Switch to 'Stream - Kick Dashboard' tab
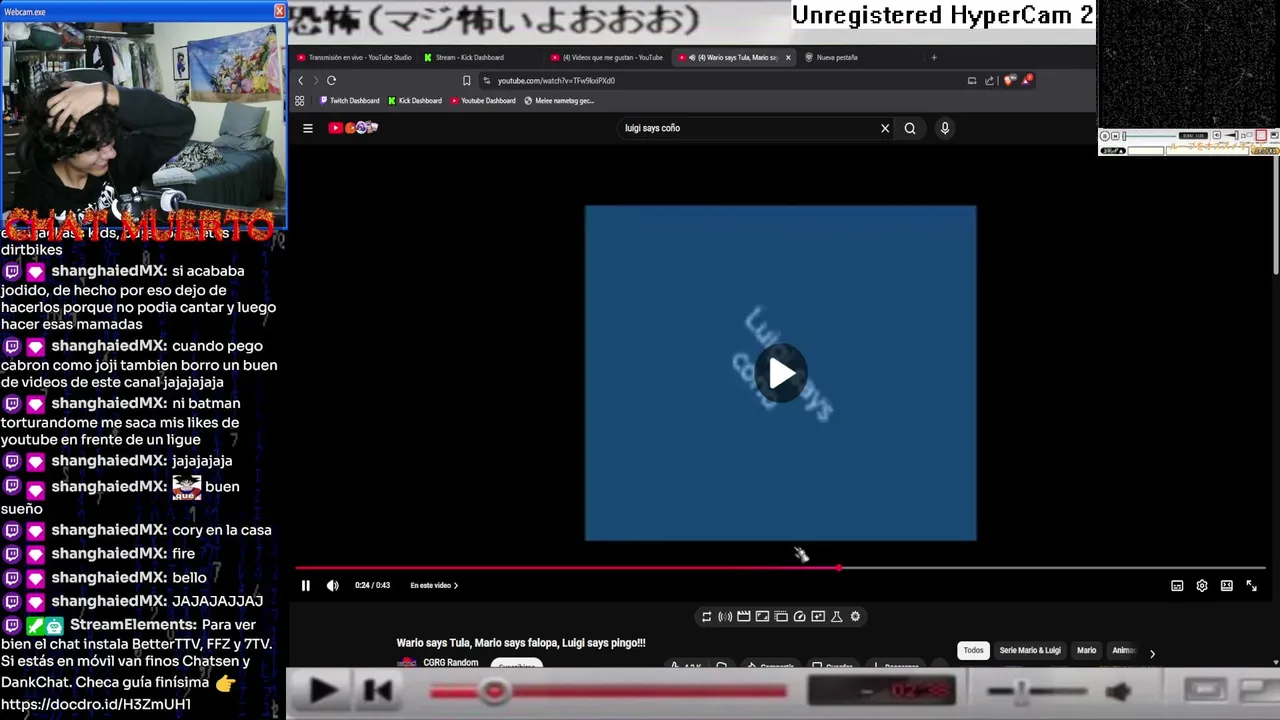 tap(464, 58)
